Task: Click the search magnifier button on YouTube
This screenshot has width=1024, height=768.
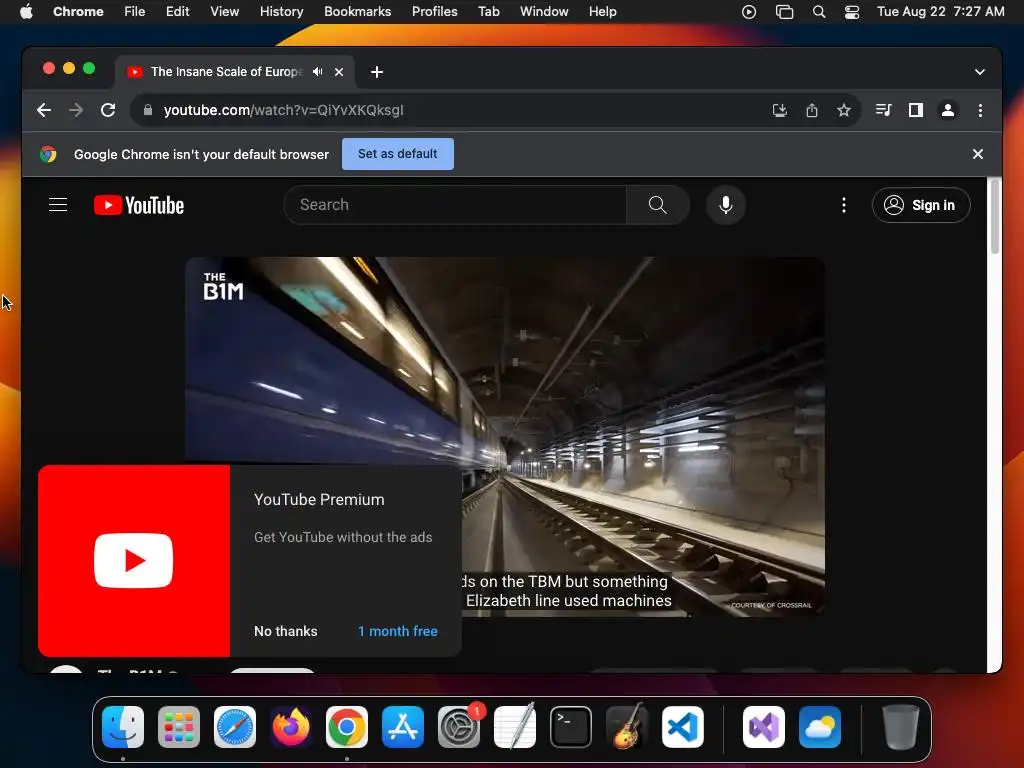Action: click(x=658, y=205)
